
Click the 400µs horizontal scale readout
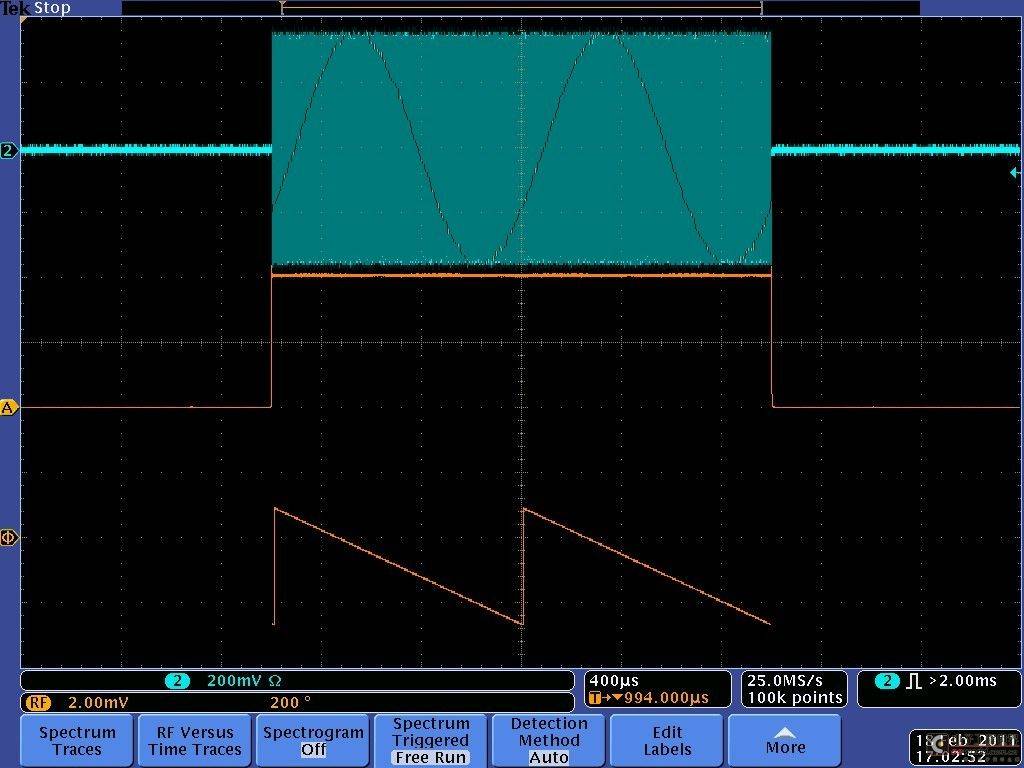point(614,681)
